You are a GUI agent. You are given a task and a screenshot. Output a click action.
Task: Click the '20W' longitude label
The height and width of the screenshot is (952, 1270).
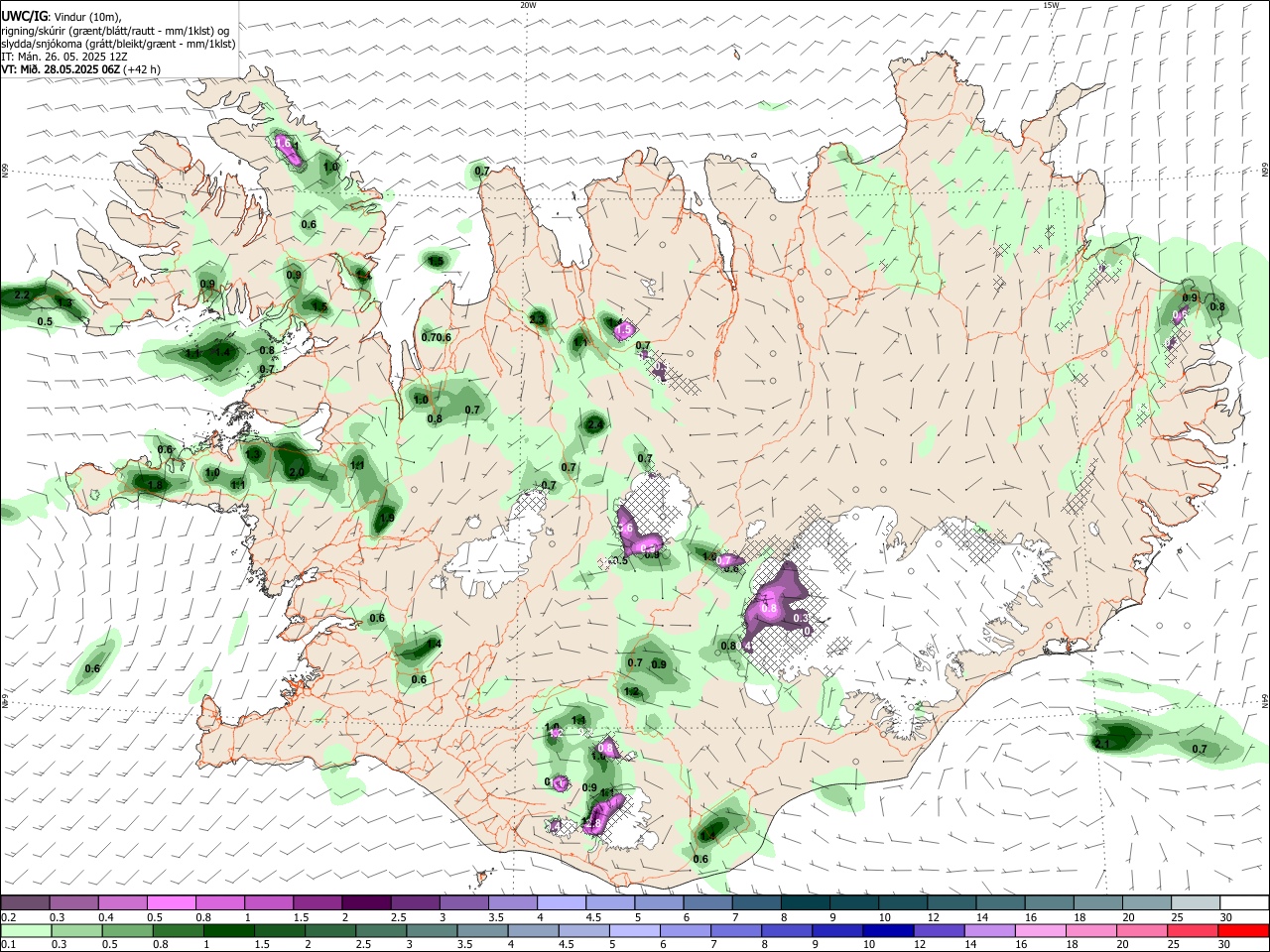528,5
